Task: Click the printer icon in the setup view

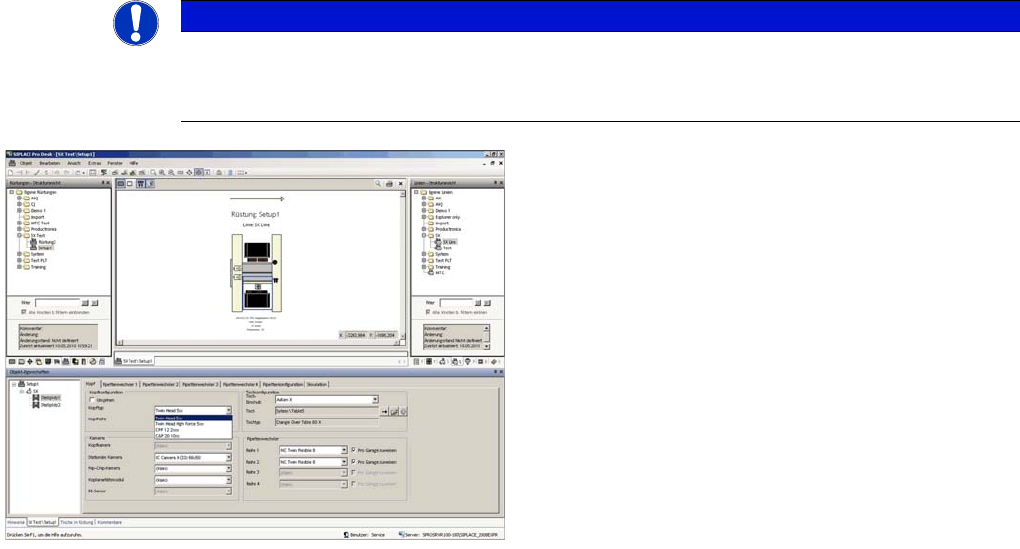Action: (389, 185)
